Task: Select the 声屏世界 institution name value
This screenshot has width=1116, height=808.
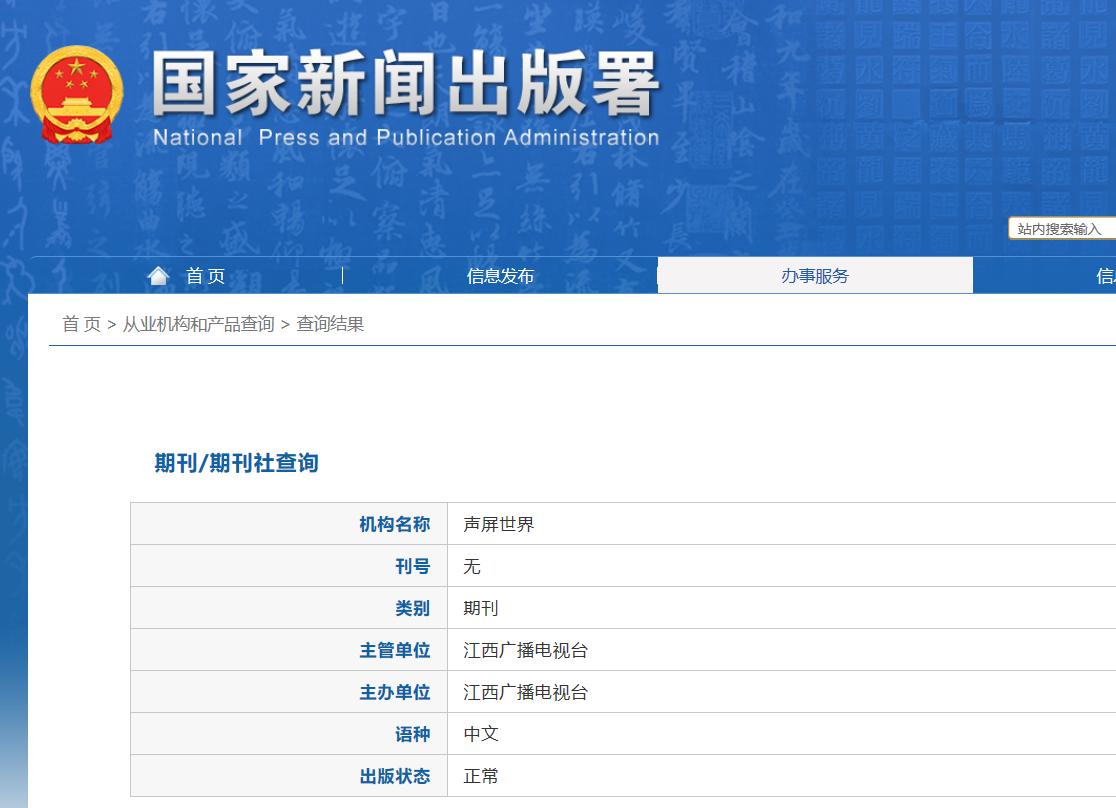Action: [x=499, y=524]
